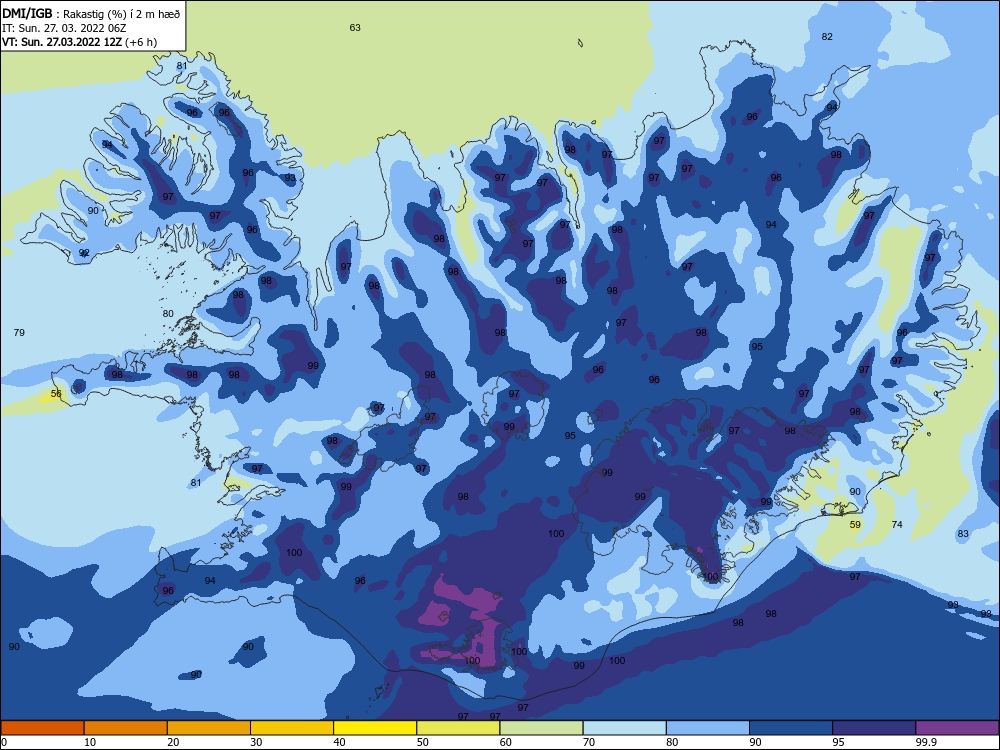Click the legend tick label 0

[x=4, y=742]
